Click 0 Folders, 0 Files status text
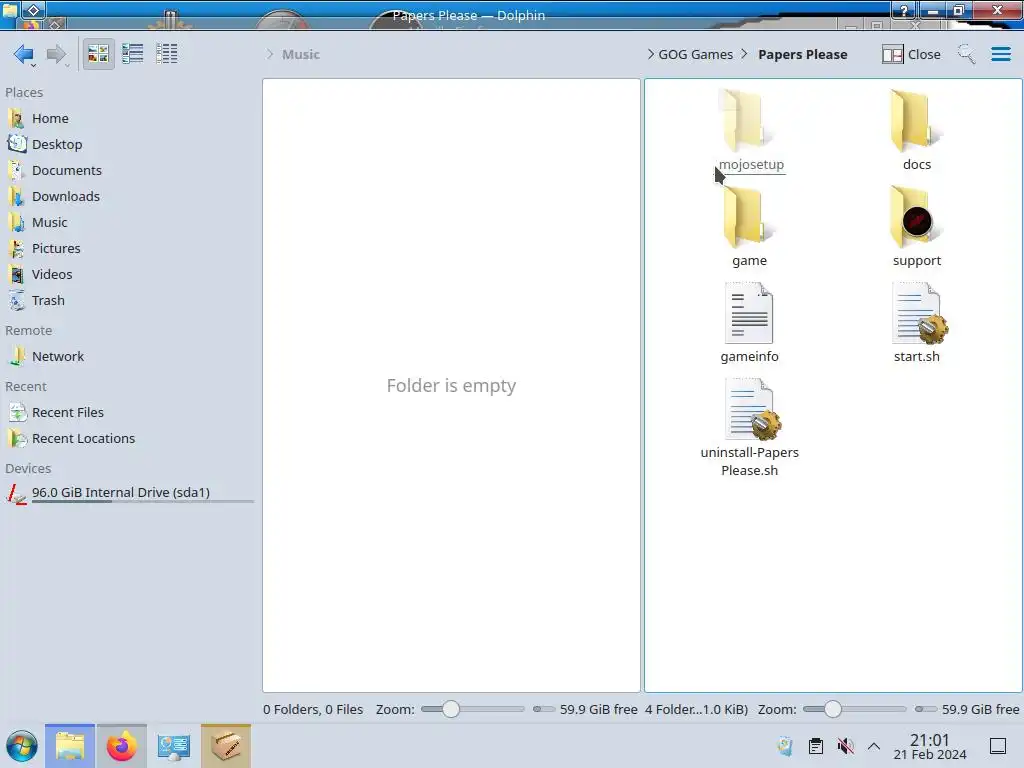1024x768 pixels. (x=313, y=709)
